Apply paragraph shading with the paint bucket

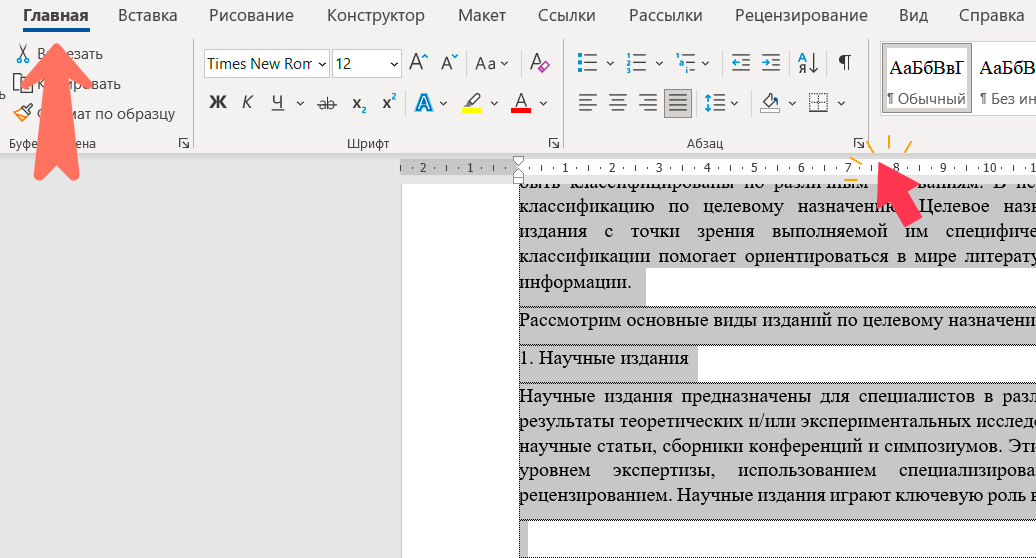[770, 102]
